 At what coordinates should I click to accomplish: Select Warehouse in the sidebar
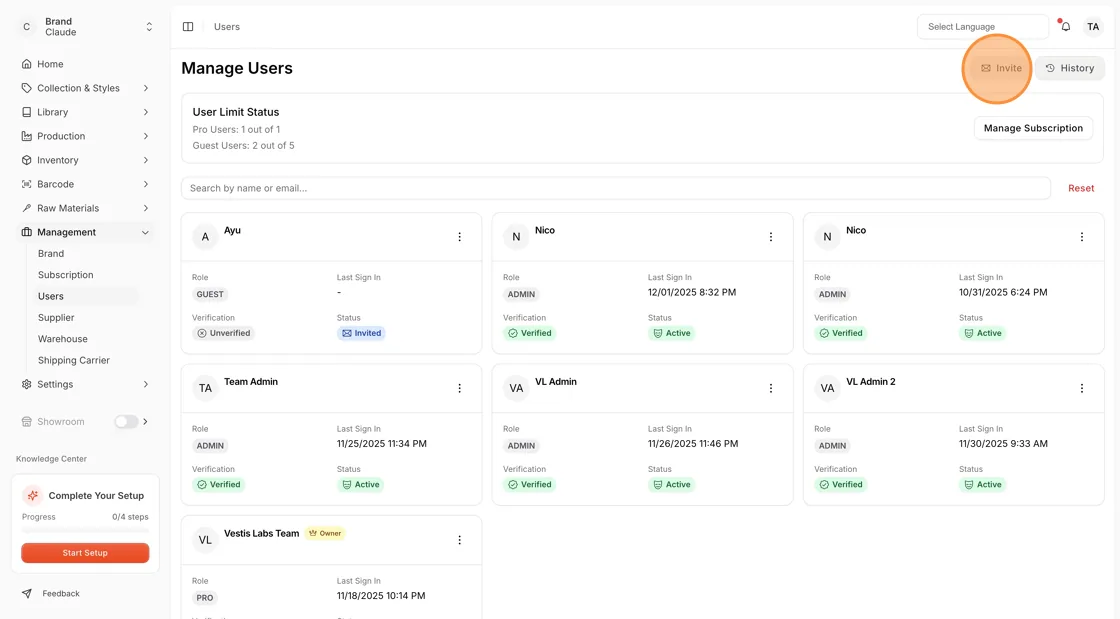pyautogui.click(x=63, y=339)
